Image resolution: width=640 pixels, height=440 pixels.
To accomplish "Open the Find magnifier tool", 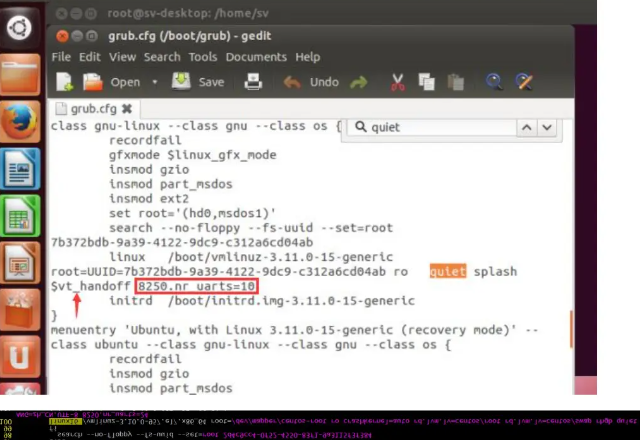I will click(x=493, y=82).
